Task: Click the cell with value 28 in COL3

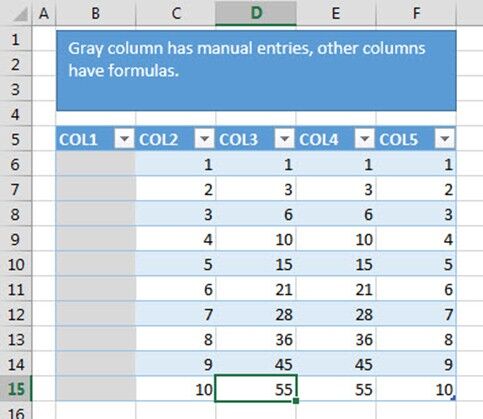Action: point(256,314)
